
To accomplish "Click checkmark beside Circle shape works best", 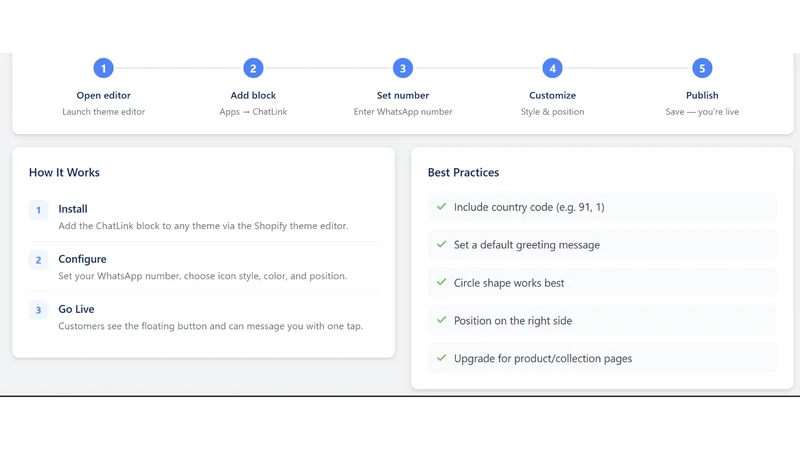I will [x=442, y=282].
